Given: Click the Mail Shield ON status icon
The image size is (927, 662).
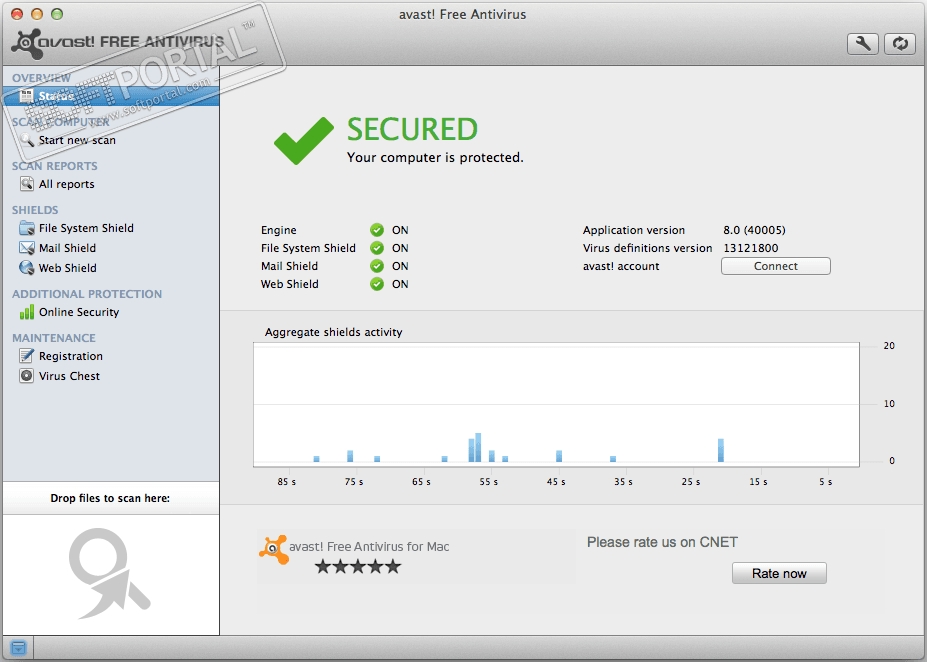Looking at the screenshot, I should point(377,266).
